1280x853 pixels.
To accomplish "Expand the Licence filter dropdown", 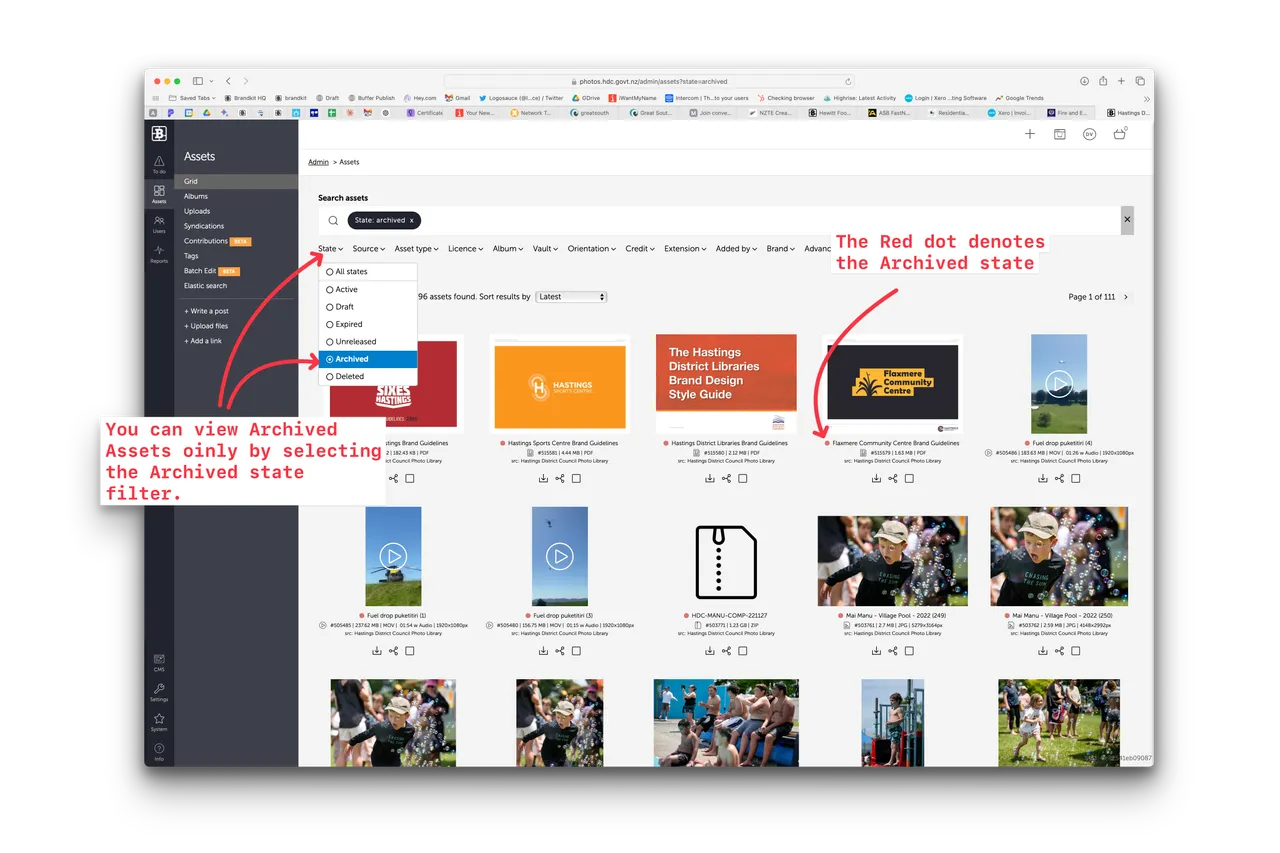I will [465, 249].
